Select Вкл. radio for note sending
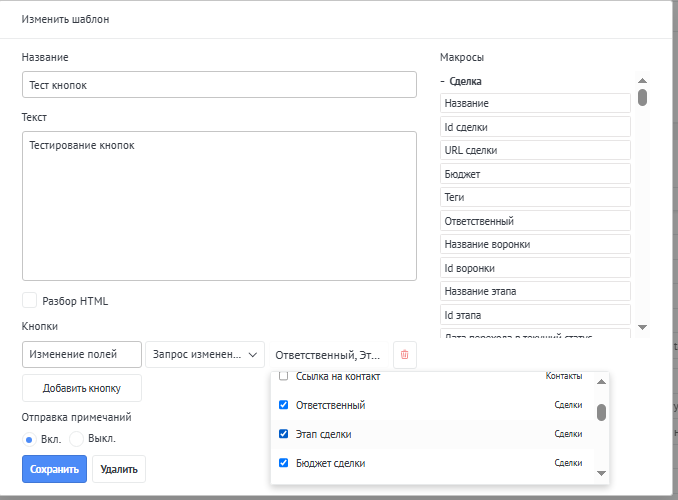Screen dimensions: 678x500 pyautogui.click(x=29, y=439)
